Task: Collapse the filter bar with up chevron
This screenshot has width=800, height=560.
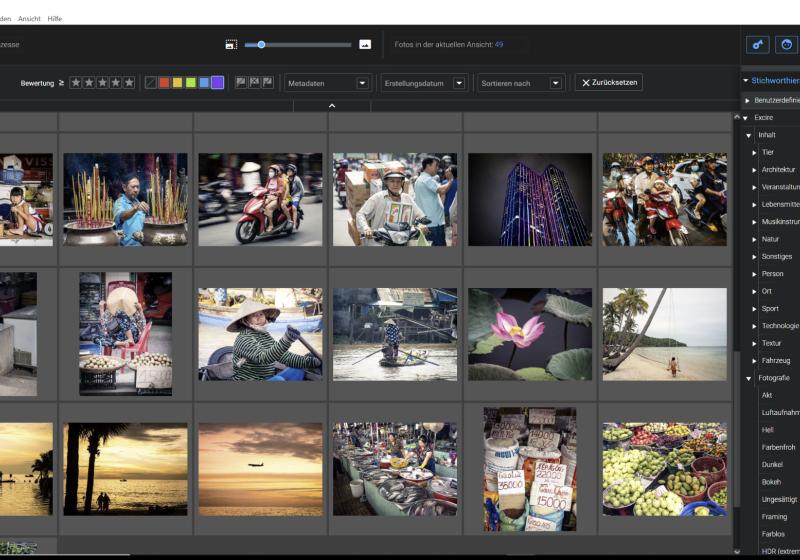Action: [332, 105]
